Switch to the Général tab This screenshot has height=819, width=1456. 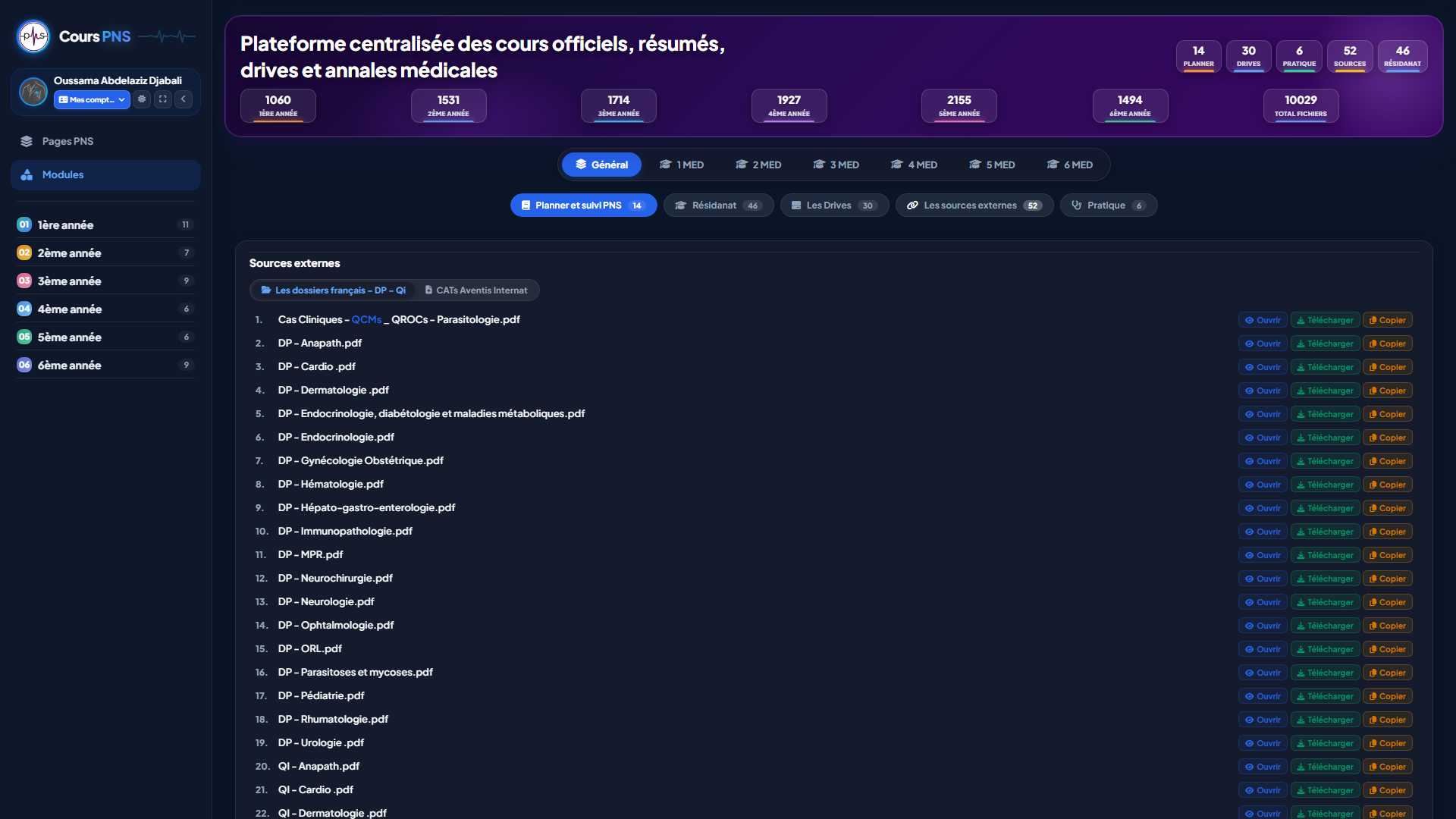pyautogui.click(x=601, y=165)
